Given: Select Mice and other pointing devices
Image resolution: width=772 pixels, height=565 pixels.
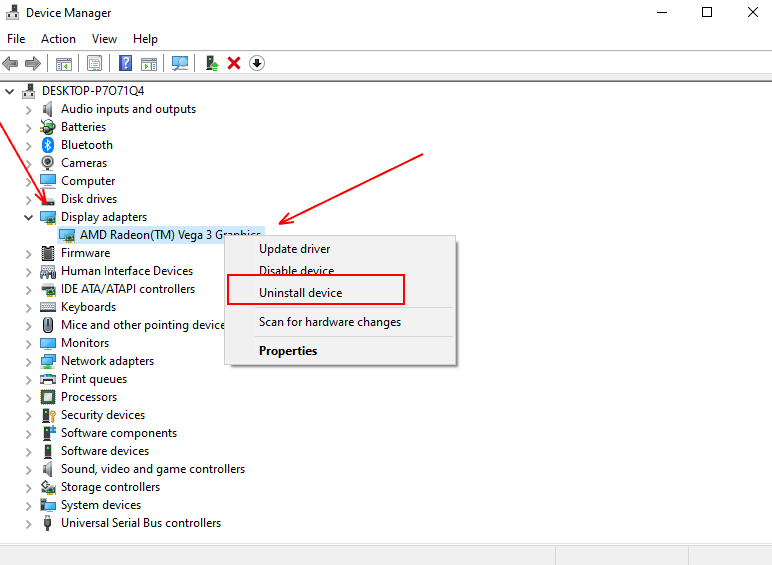Looking at the screenshot, I should [x=142, y=325].
